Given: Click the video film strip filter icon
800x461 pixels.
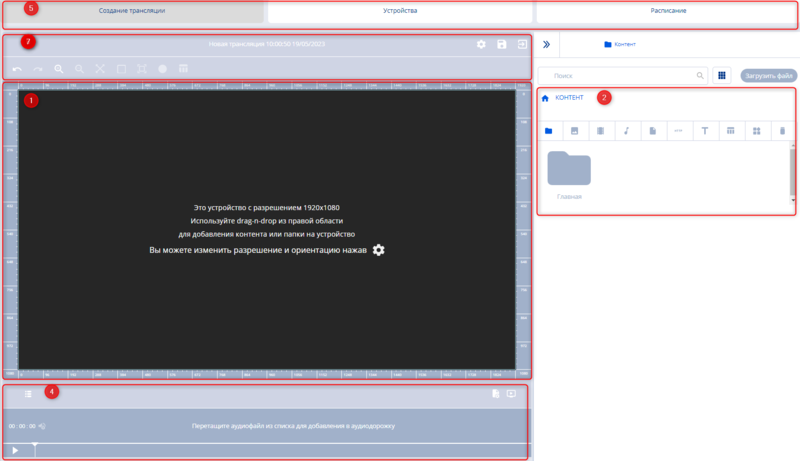Looking at the screenshot, I should pyautogui.click(x=600, y=131).
